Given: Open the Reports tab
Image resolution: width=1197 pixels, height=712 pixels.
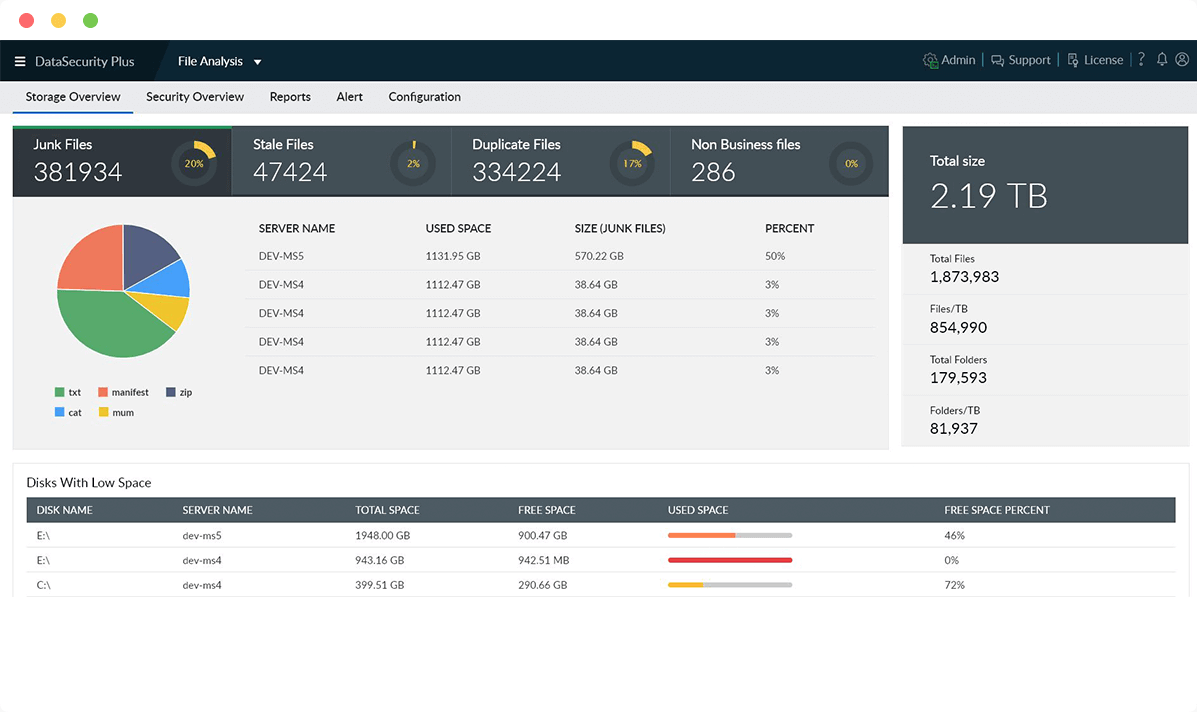Looking at the screenshot, I should point(290,97).
